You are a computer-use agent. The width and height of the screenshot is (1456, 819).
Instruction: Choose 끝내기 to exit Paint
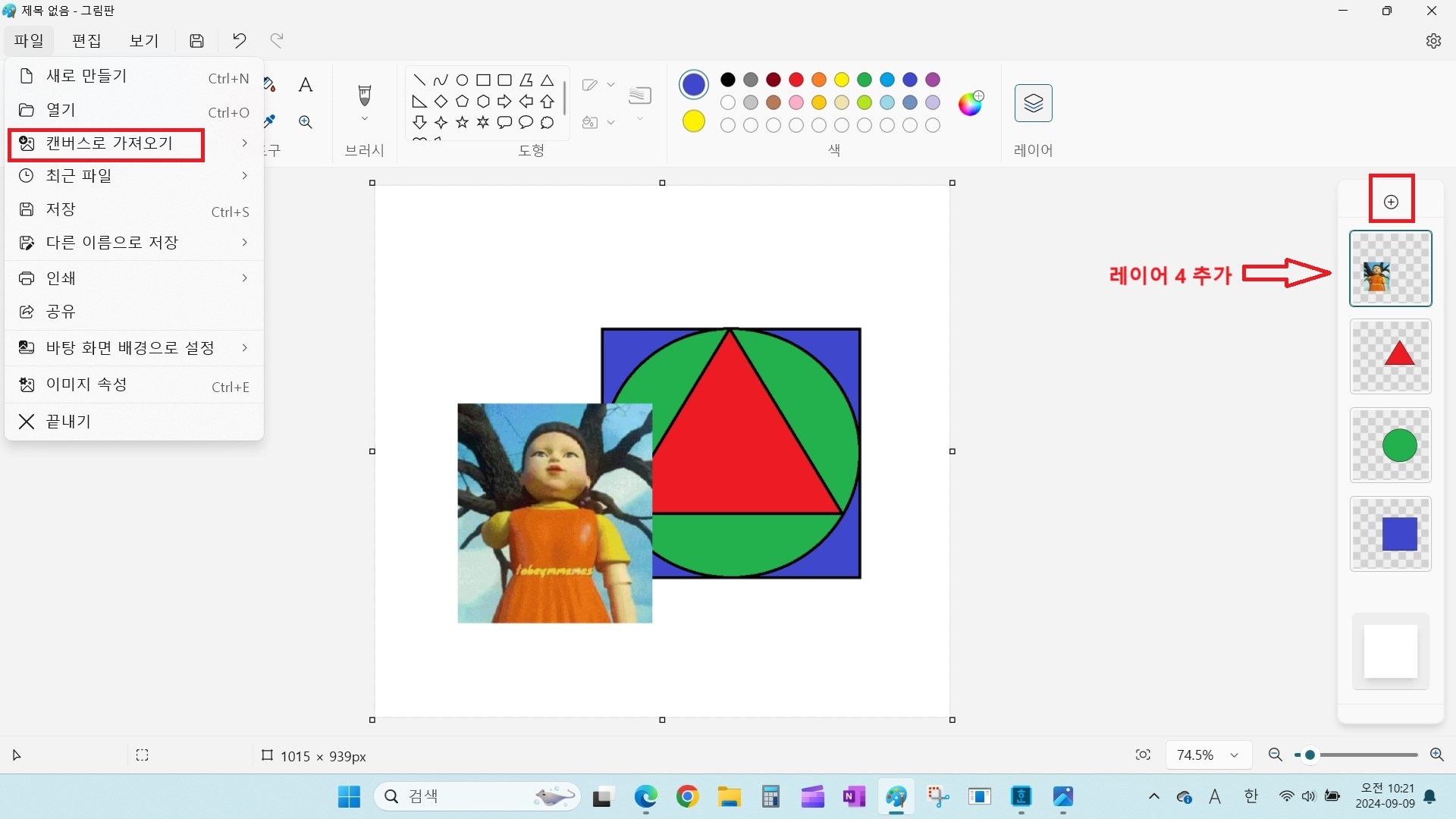point(134,422)
